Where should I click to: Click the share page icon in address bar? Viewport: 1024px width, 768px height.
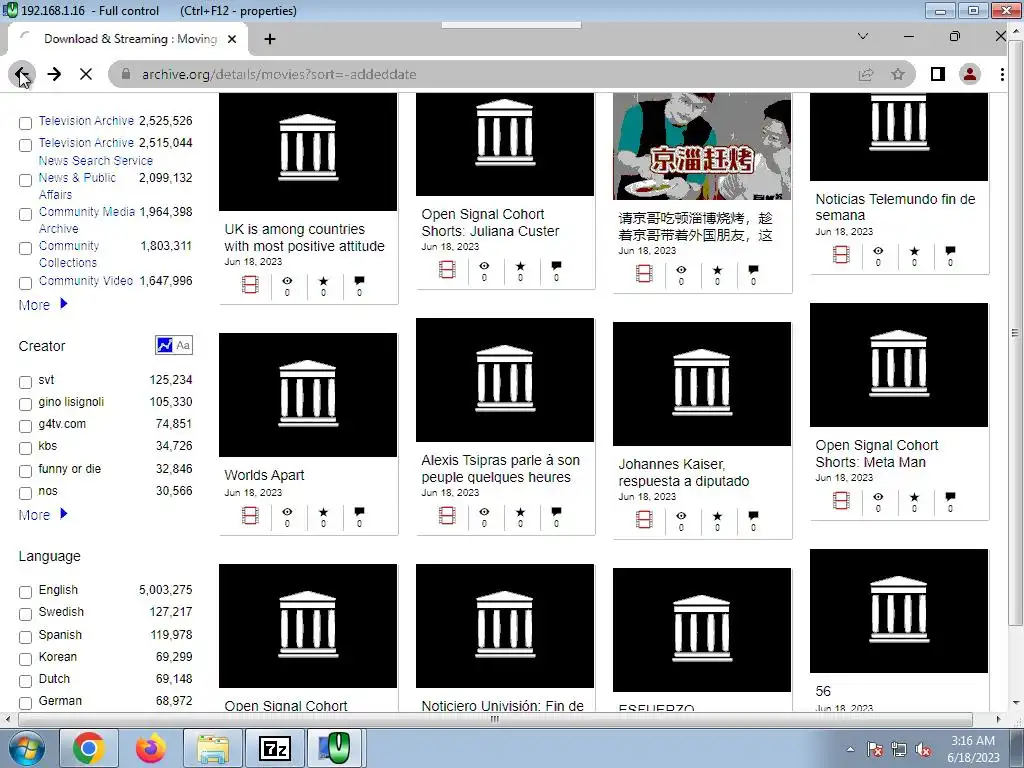[866, 74]
